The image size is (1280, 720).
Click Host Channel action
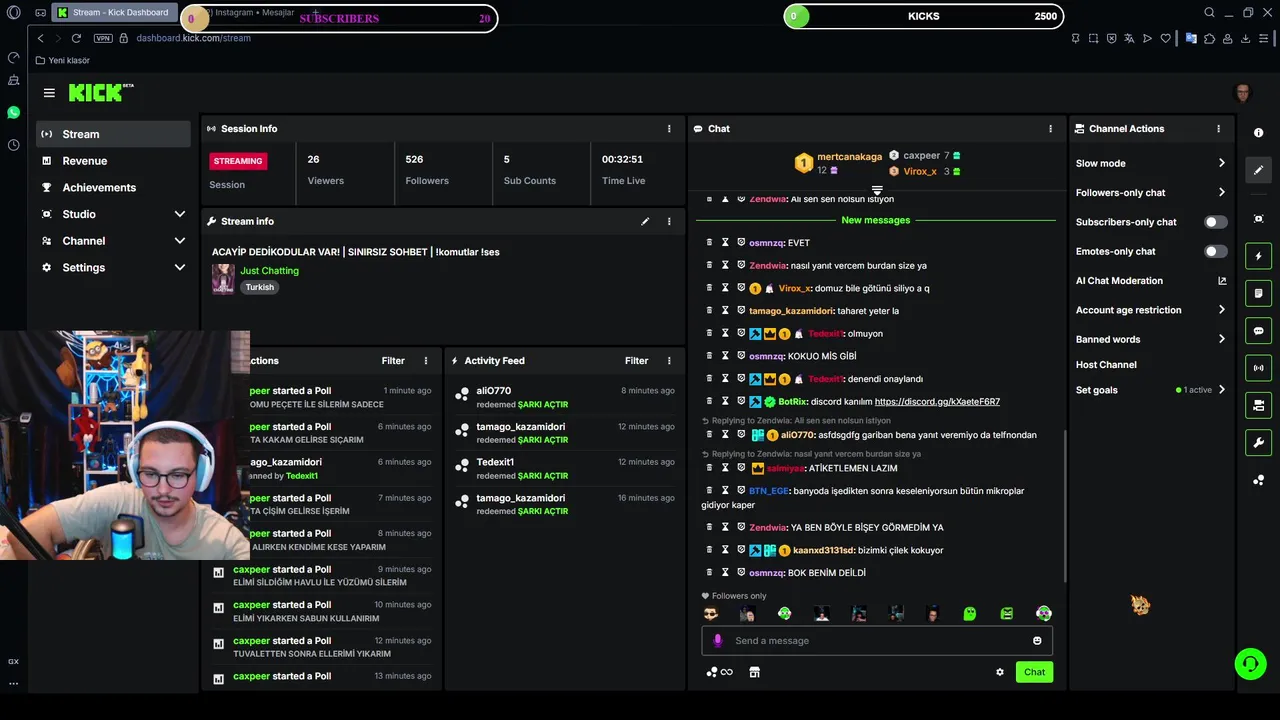tap(1106, 365)
